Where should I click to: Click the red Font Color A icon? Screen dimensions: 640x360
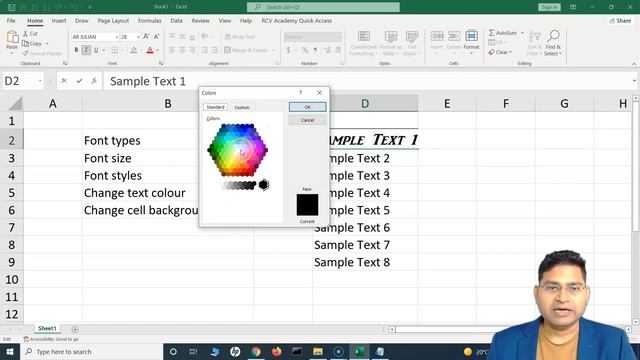click(150, 50)
